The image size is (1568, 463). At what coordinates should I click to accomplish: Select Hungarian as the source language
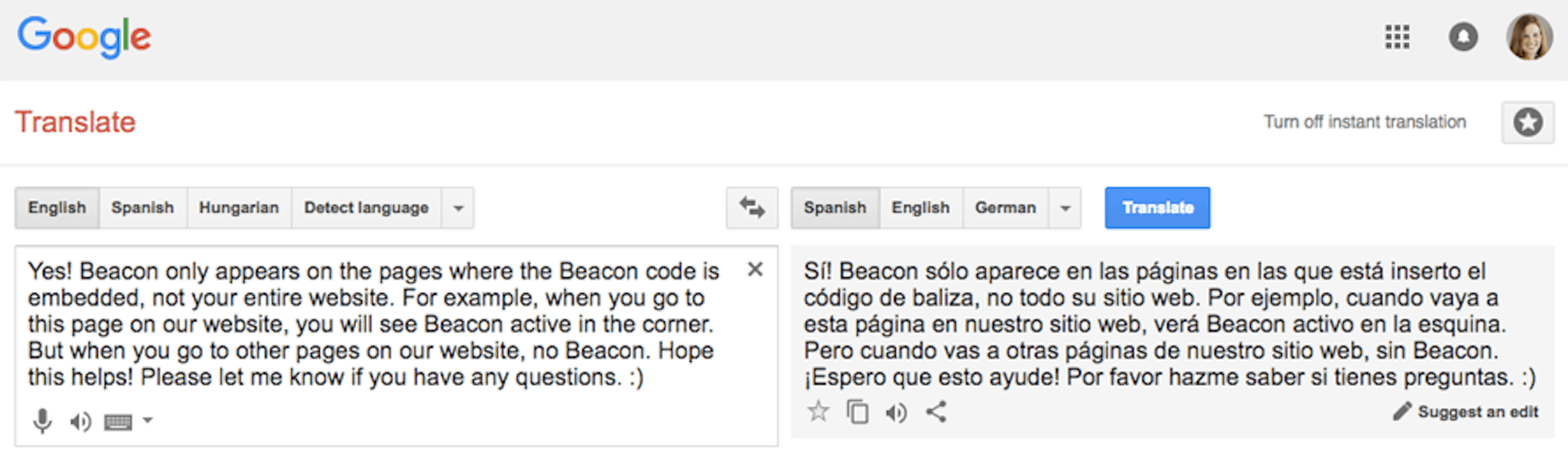click(x=239, y=208)
